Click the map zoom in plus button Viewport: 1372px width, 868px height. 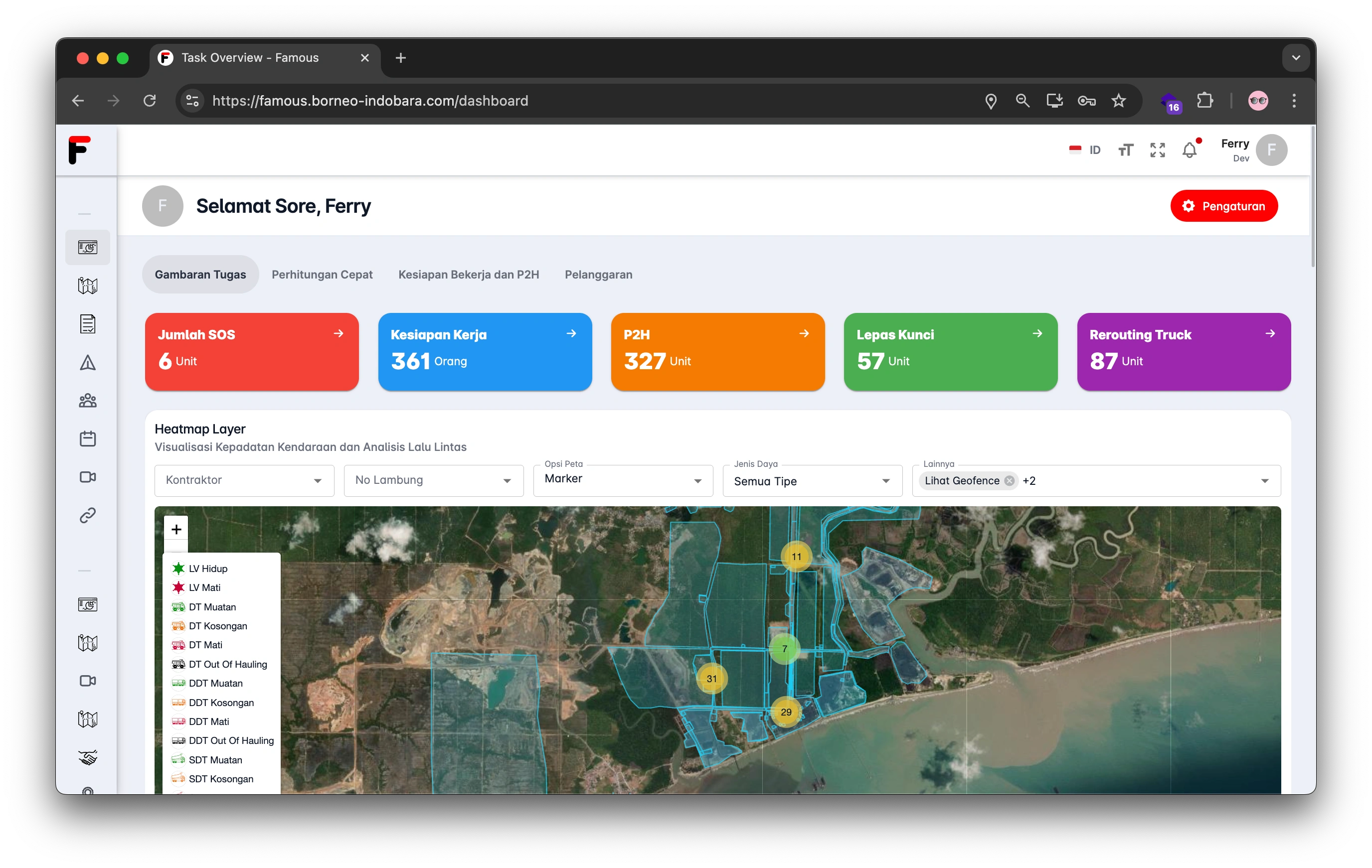[176, 529]
